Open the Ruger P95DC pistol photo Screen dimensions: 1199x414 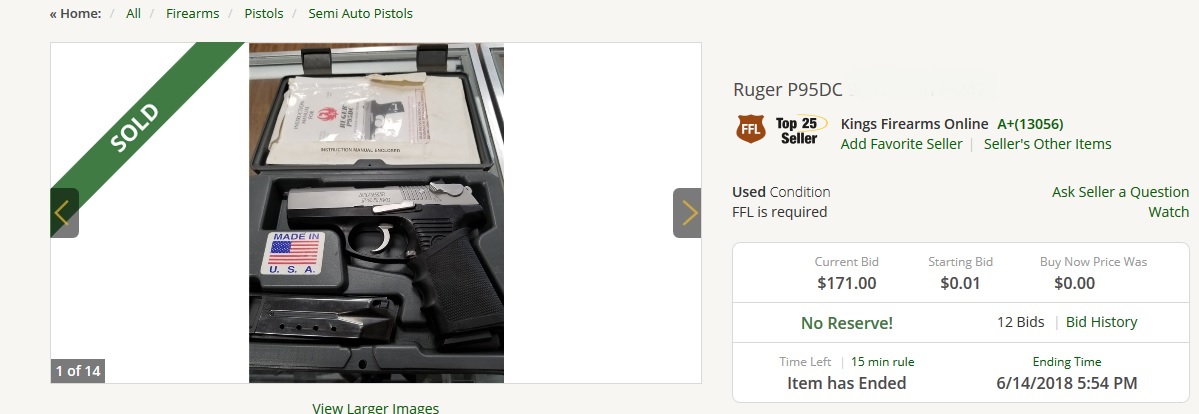[376, 213]
